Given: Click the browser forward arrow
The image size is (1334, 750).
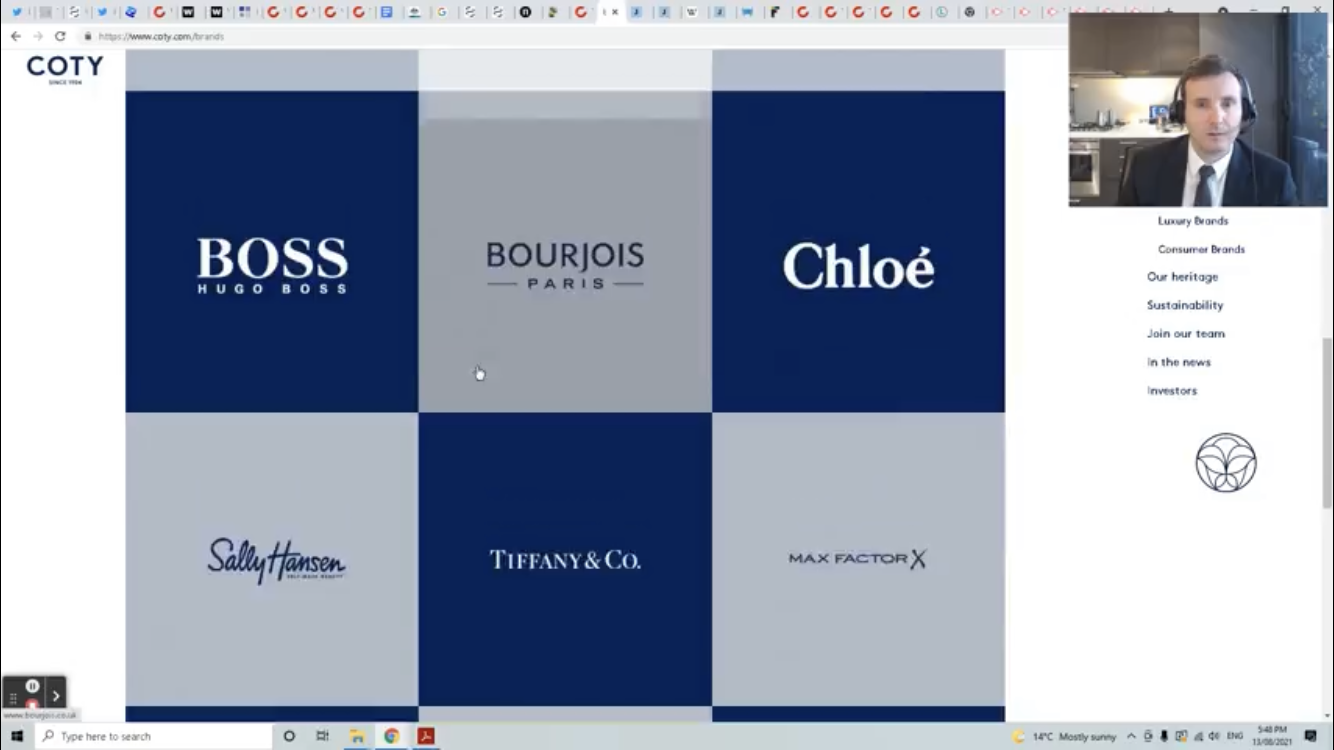Looking at the screenshot, I should (38, 36).
